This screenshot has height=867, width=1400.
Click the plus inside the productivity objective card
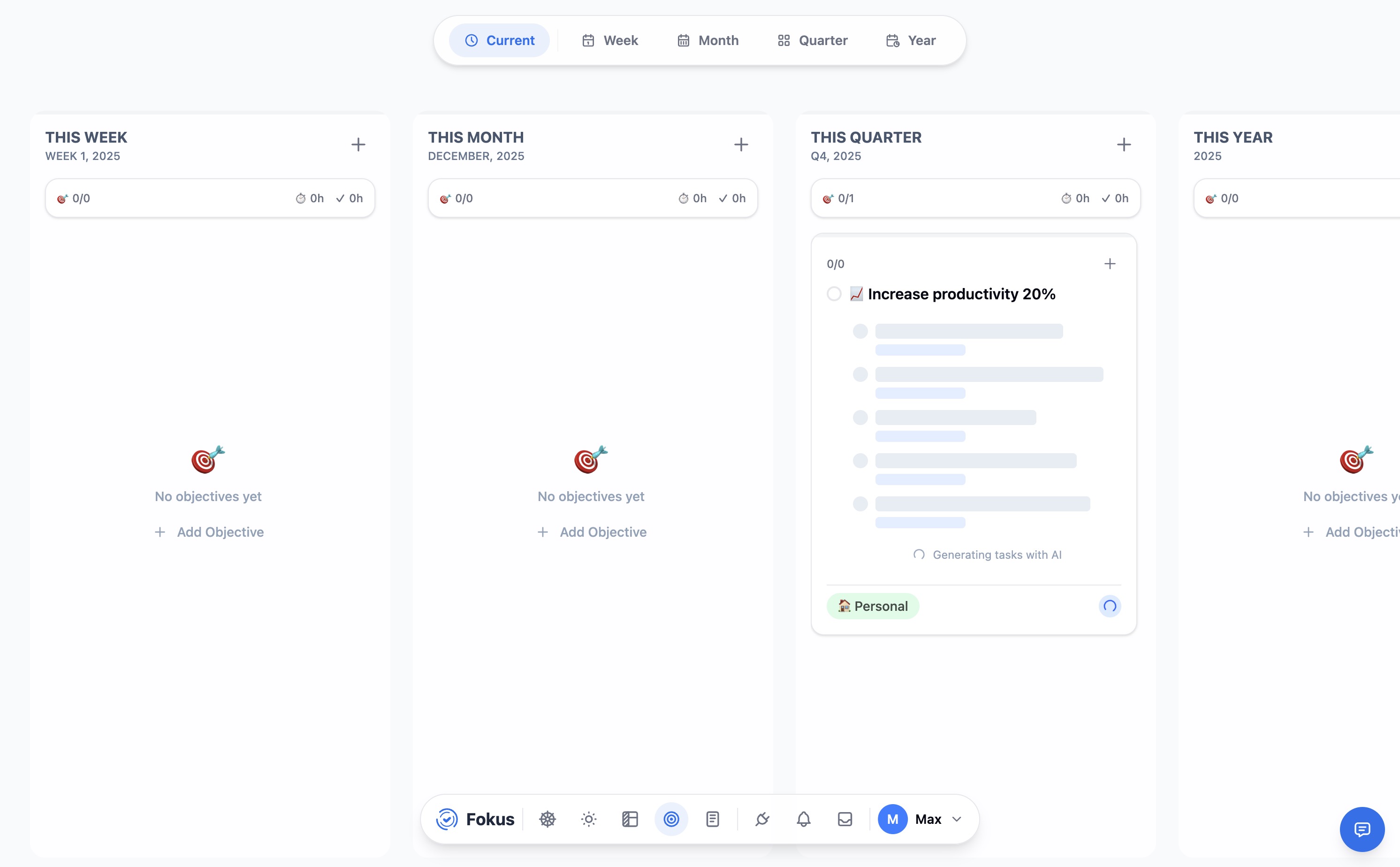[1110, 263]
